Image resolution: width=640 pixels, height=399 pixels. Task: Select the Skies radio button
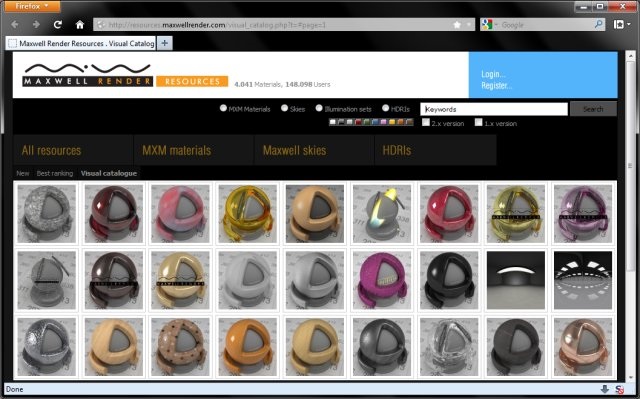click(x=284, y=108)
